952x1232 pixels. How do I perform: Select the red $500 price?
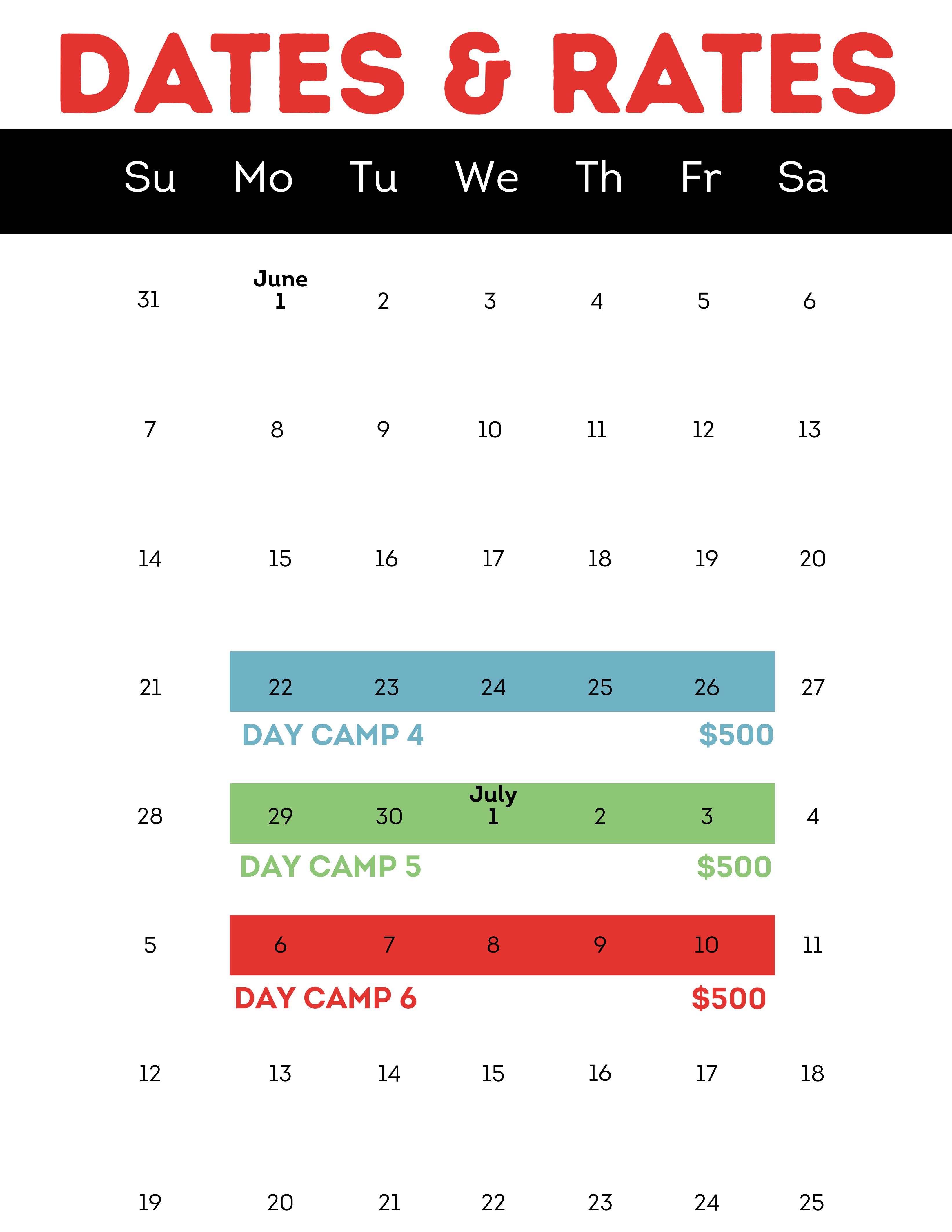[x=729, y=998]
